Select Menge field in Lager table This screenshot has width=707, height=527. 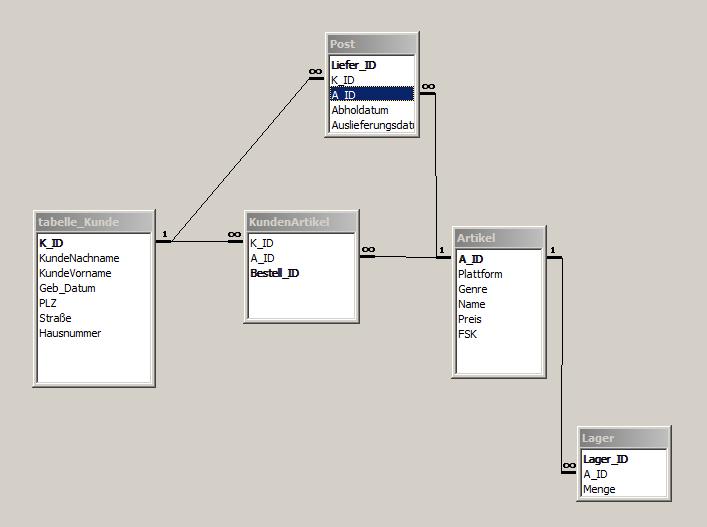(624, 489)
